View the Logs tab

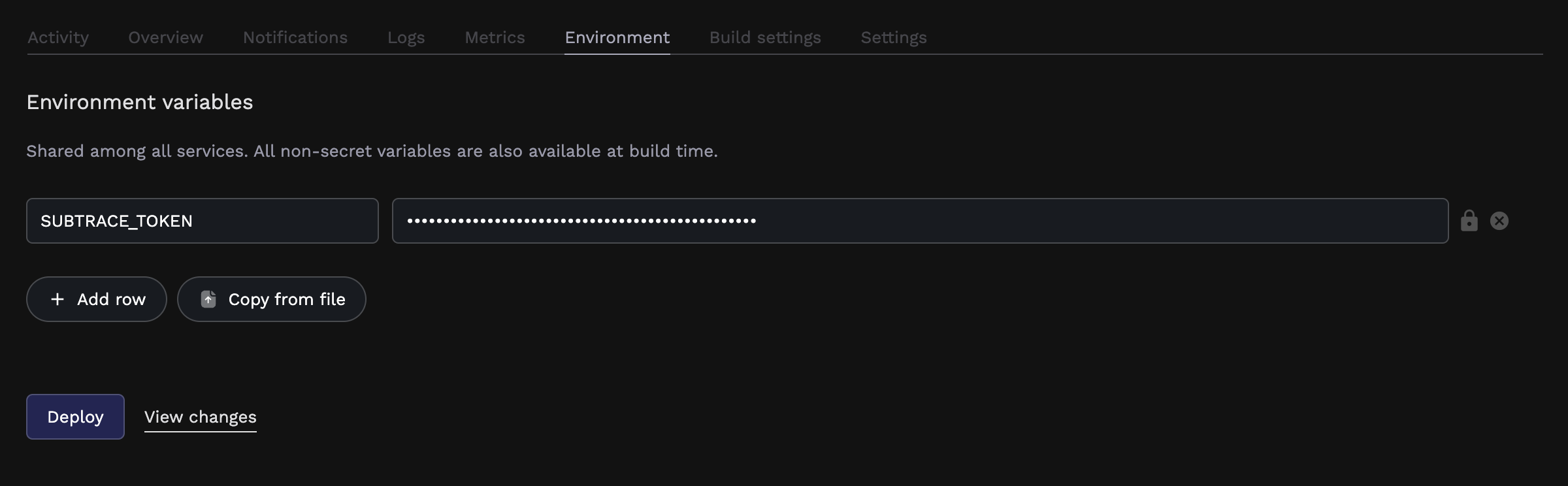coord(406,38)
